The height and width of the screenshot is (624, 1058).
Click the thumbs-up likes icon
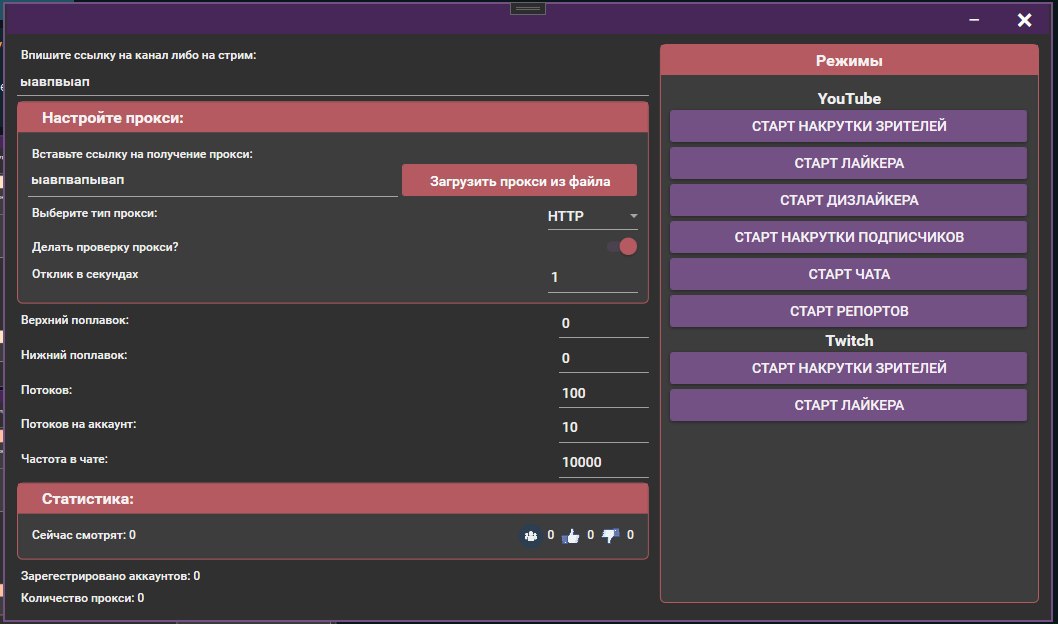571,536
